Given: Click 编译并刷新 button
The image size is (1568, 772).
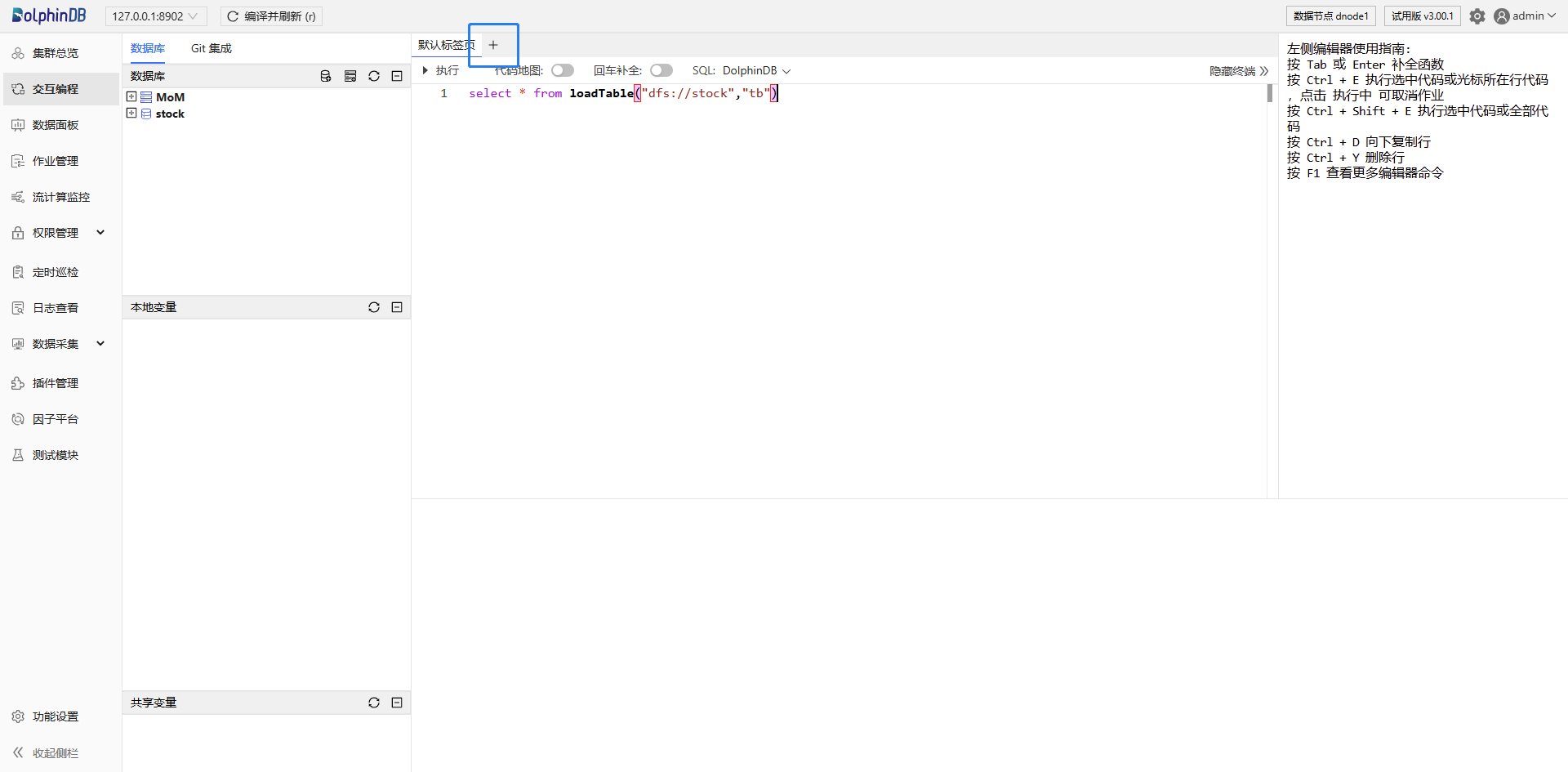Looking at the screenshot, I should (x=271, y=16).
